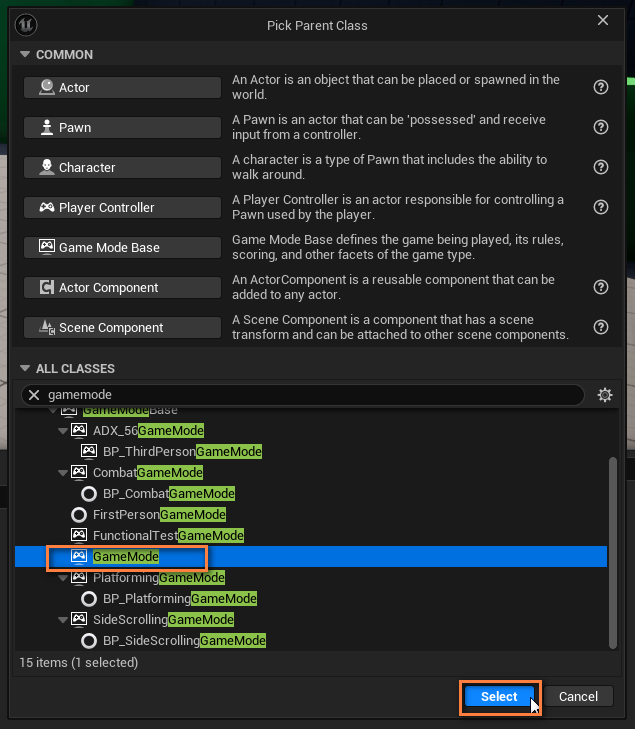The height and width of the screenshot is (729, 635).
Task: Open help for the Pawn class
Action: click(601, 127)
